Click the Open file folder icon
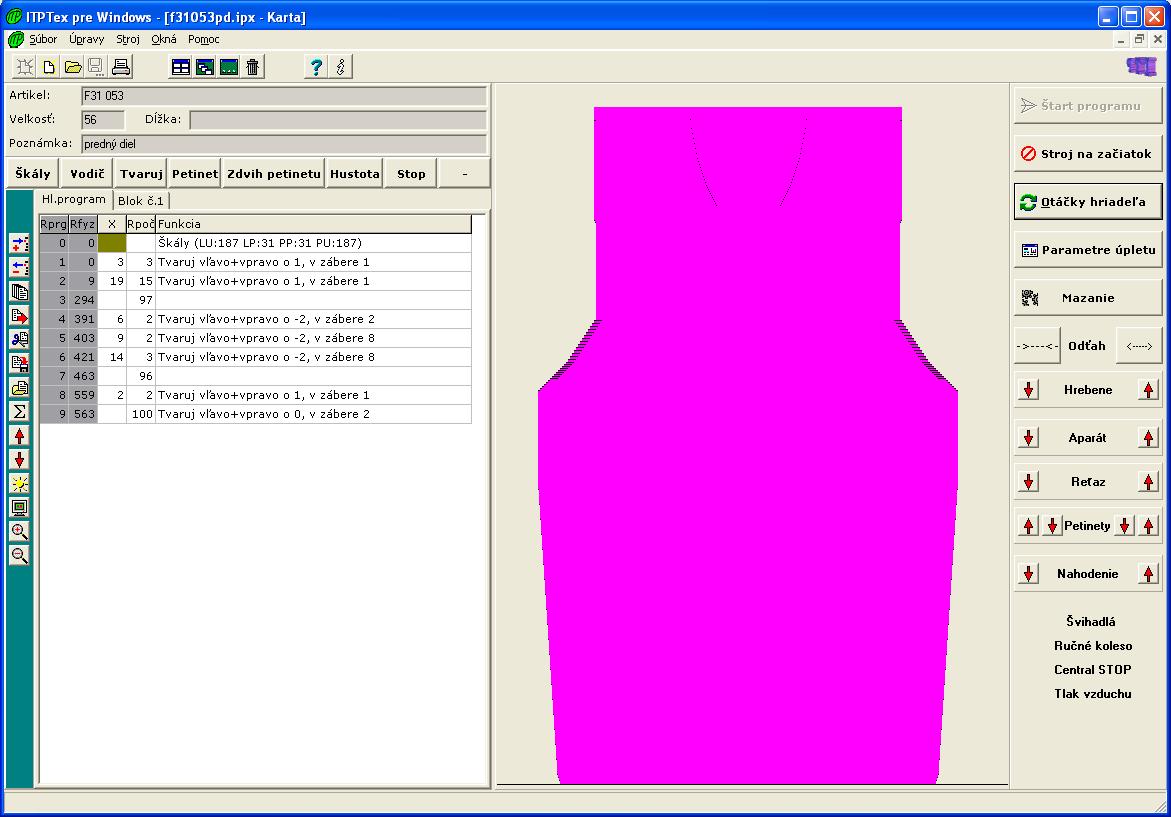The height and width of the screenshot is (817, 1171). [72, 67]
